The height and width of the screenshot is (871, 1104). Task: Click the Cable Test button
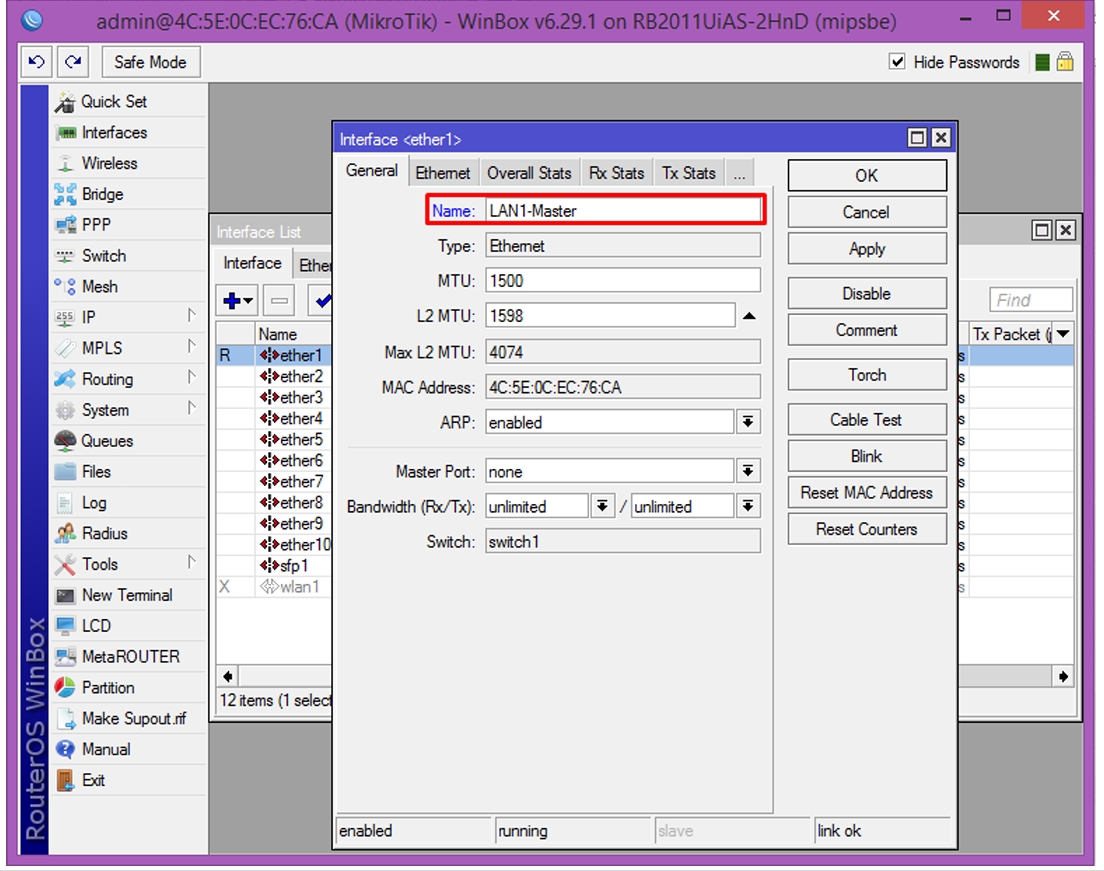tap(867, 420)
